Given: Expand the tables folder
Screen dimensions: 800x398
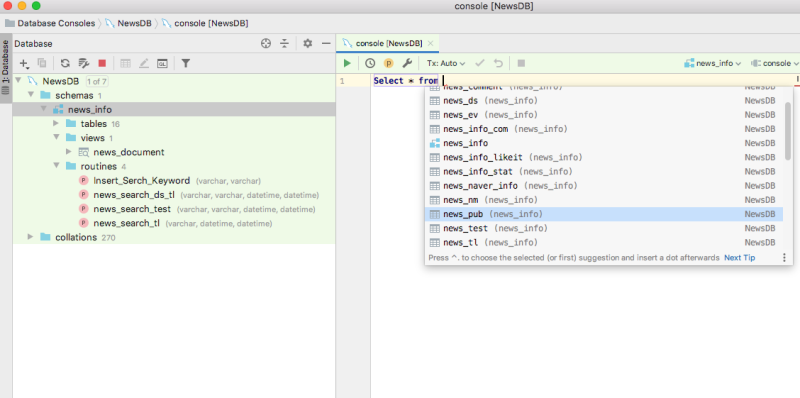Looking at the screenshot, I should tap(56, 123).
